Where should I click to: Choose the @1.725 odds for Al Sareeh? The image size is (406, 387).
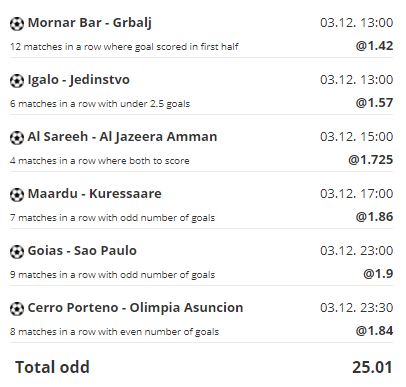pyautogui.click(x=371, y=160)
